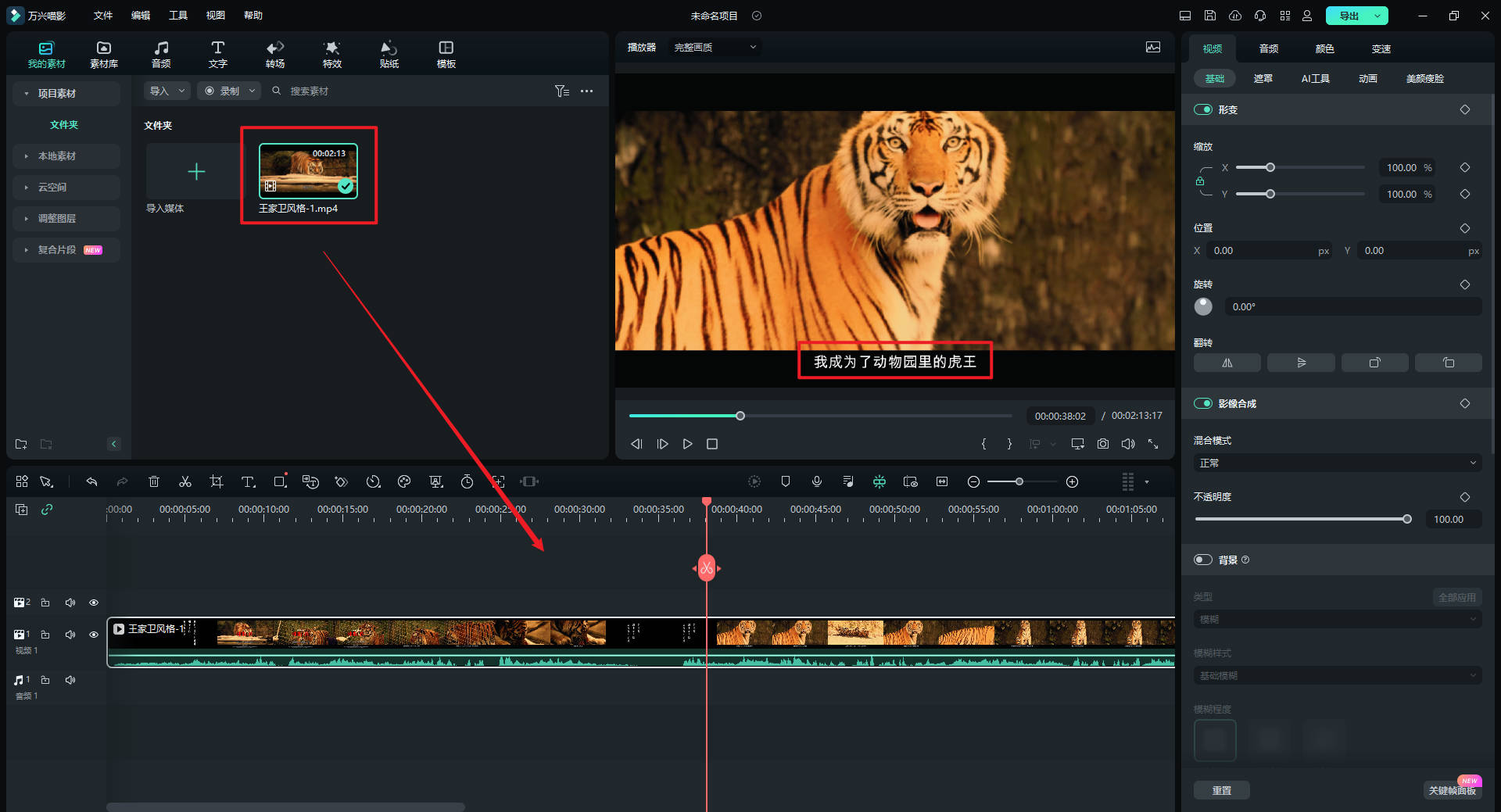Open the blend mode (正常) dropdown

[1337, 463]
